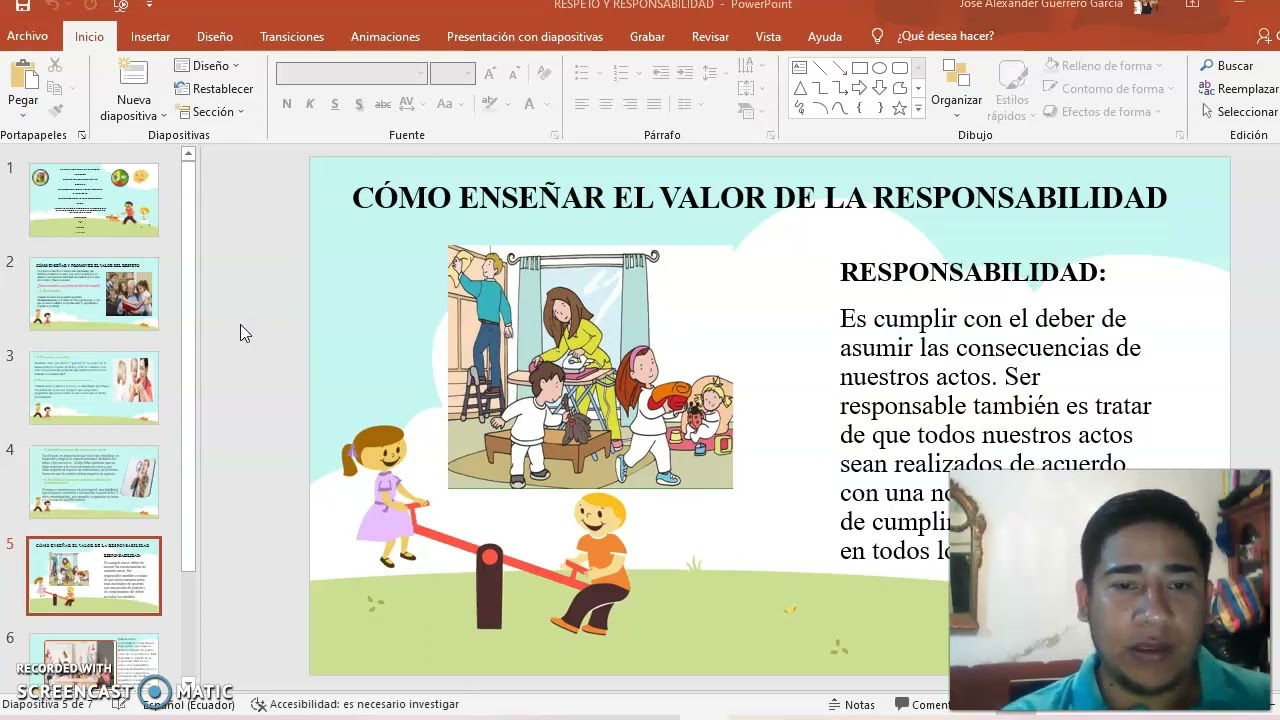Open the Archivo menu
The image size is (1280, 720).
[27, 36]
